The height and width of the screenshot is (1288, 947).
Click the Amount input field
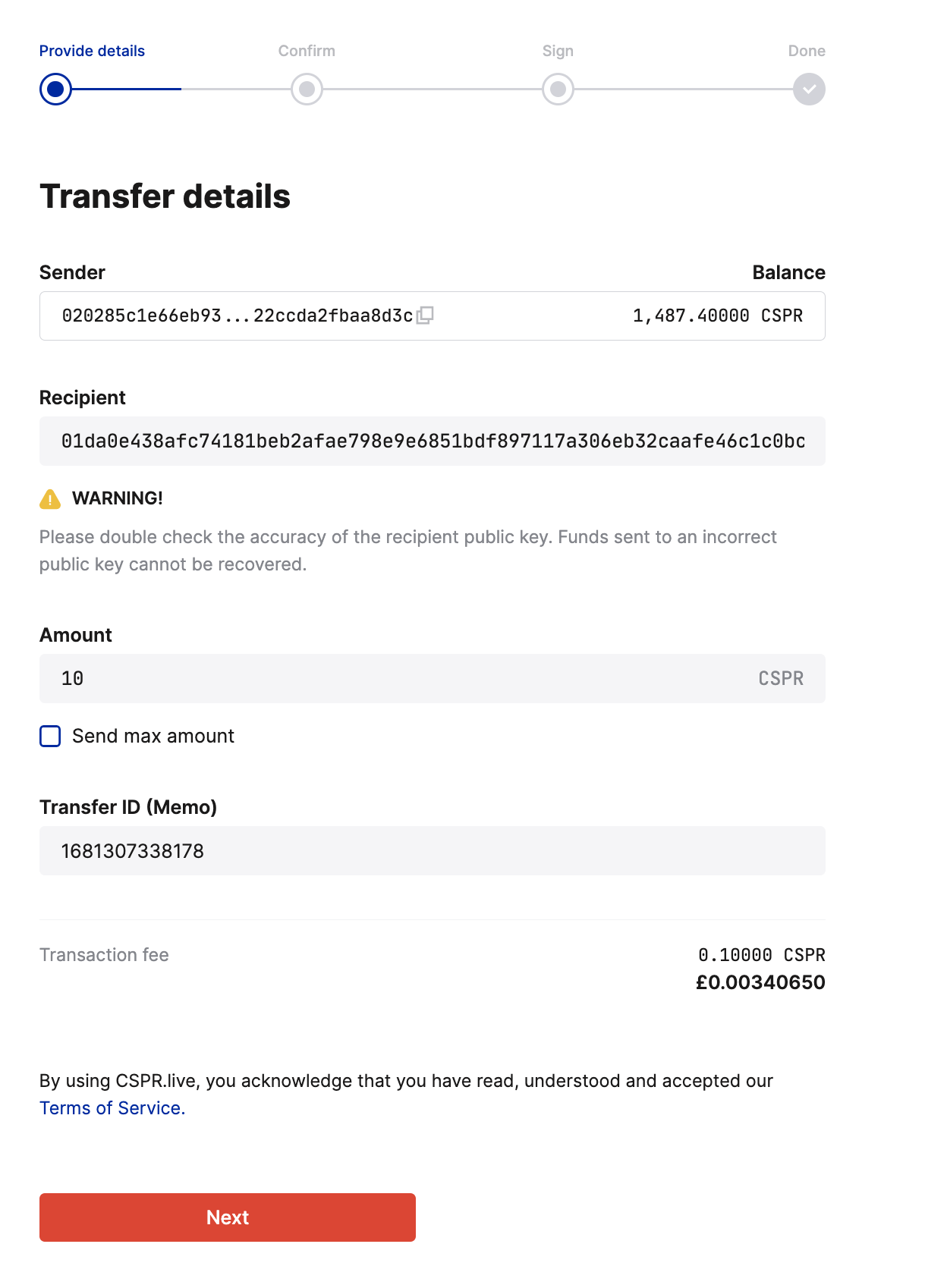pos(433,679)
